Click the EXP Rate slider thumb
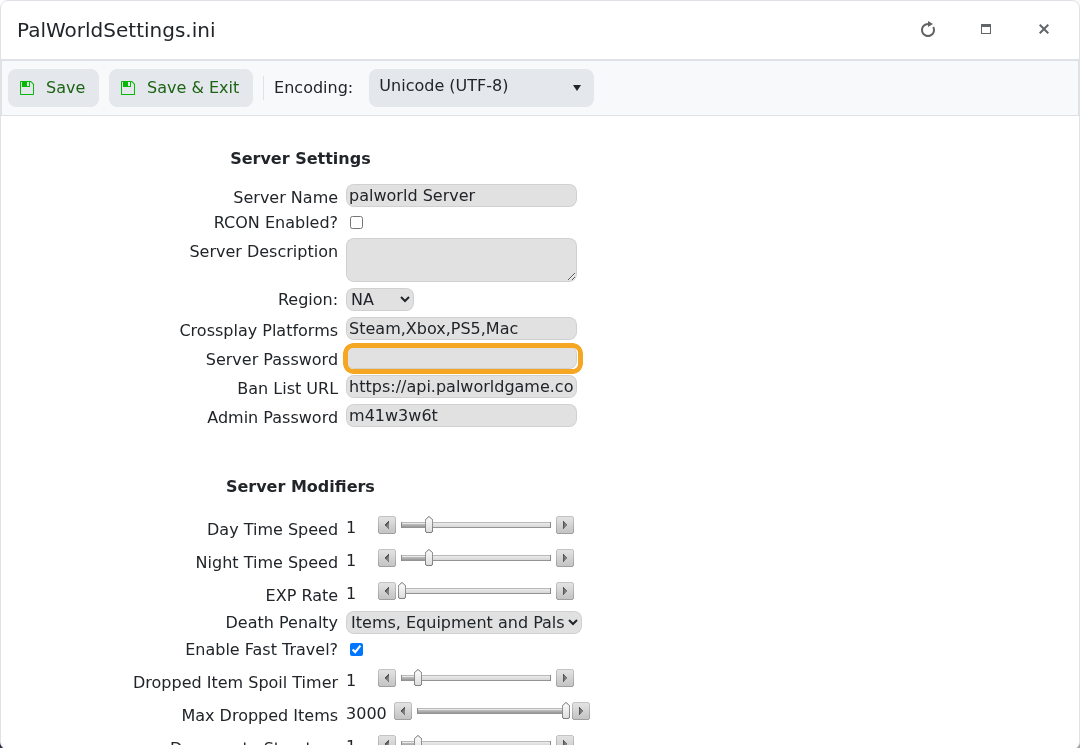Image resolution: width=1080 pixels, height=748 pixels. 402,592
